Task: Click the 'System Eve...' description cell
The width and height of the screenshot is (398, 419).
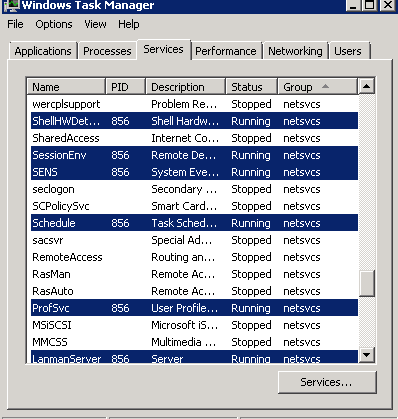Action: pyautogui.click(x=185, y=172)
